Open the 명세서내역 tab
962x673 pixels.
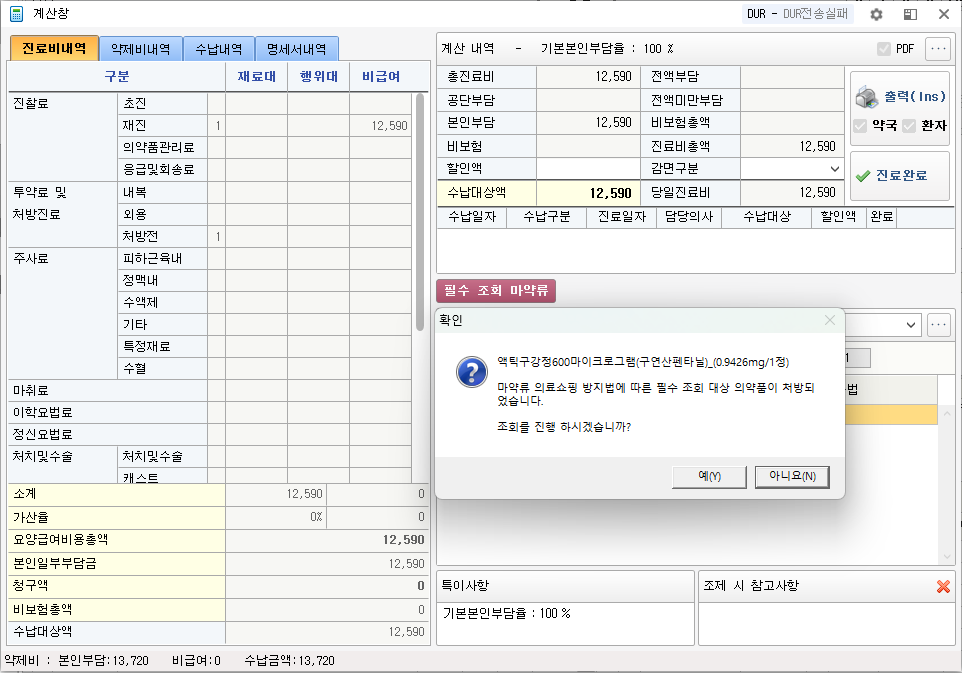tap(297, 48)
